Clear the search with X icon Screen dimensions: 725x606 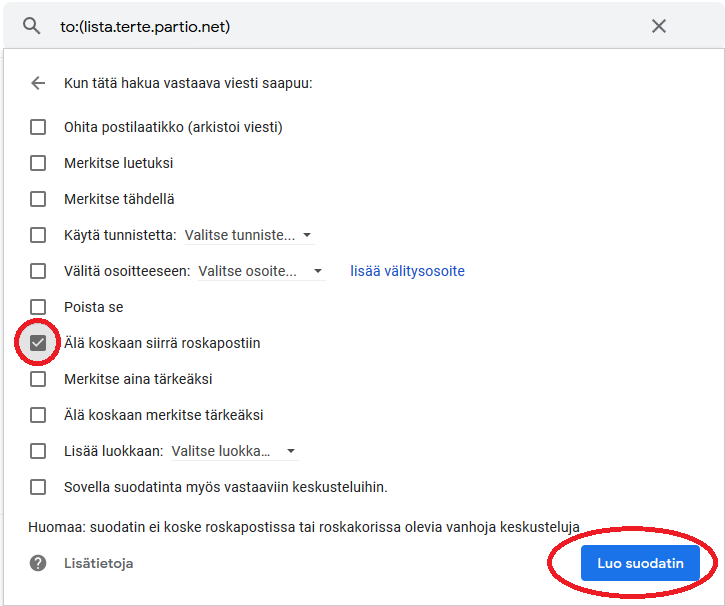tap(658, 26)
